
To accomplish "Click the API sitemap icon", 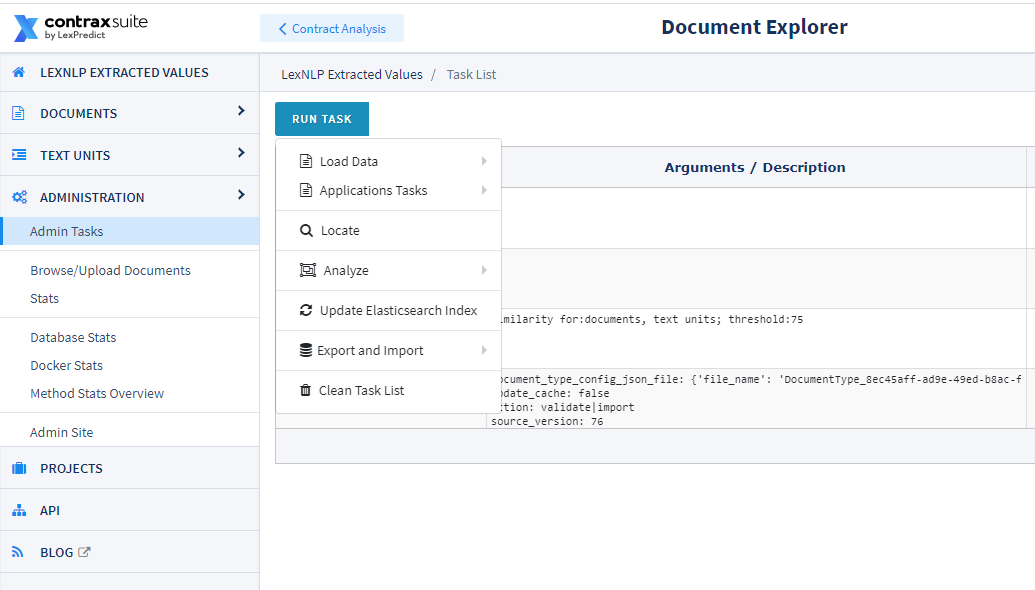I will click(19, 511).
